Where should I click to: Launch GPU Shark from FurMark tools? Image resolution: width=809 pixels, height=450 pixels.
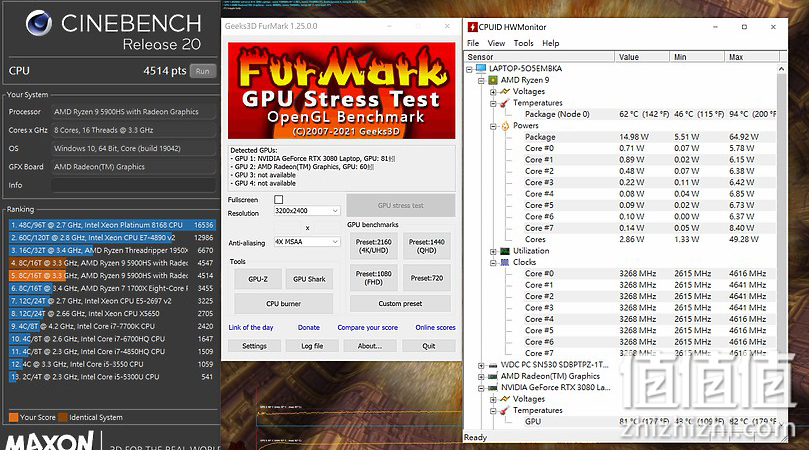pyautogui.click(x=309, y=279)
